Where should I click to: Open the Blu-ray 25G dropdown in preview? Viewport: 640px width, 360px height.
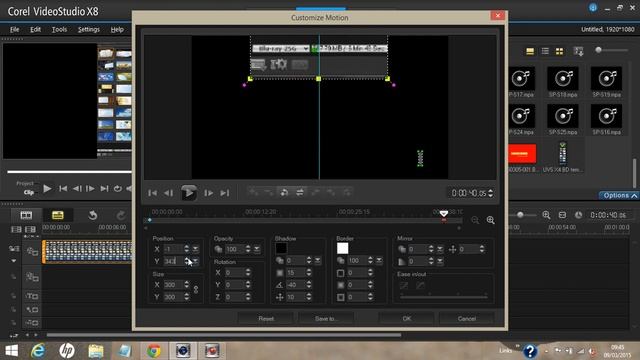tap(281, 49)
